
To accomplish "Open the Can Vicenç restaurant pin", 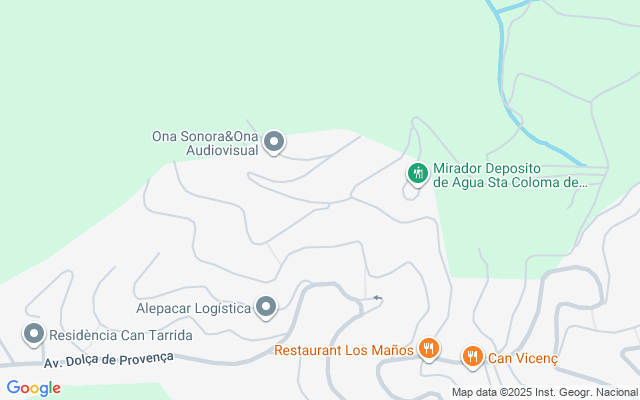I will 473,357.
